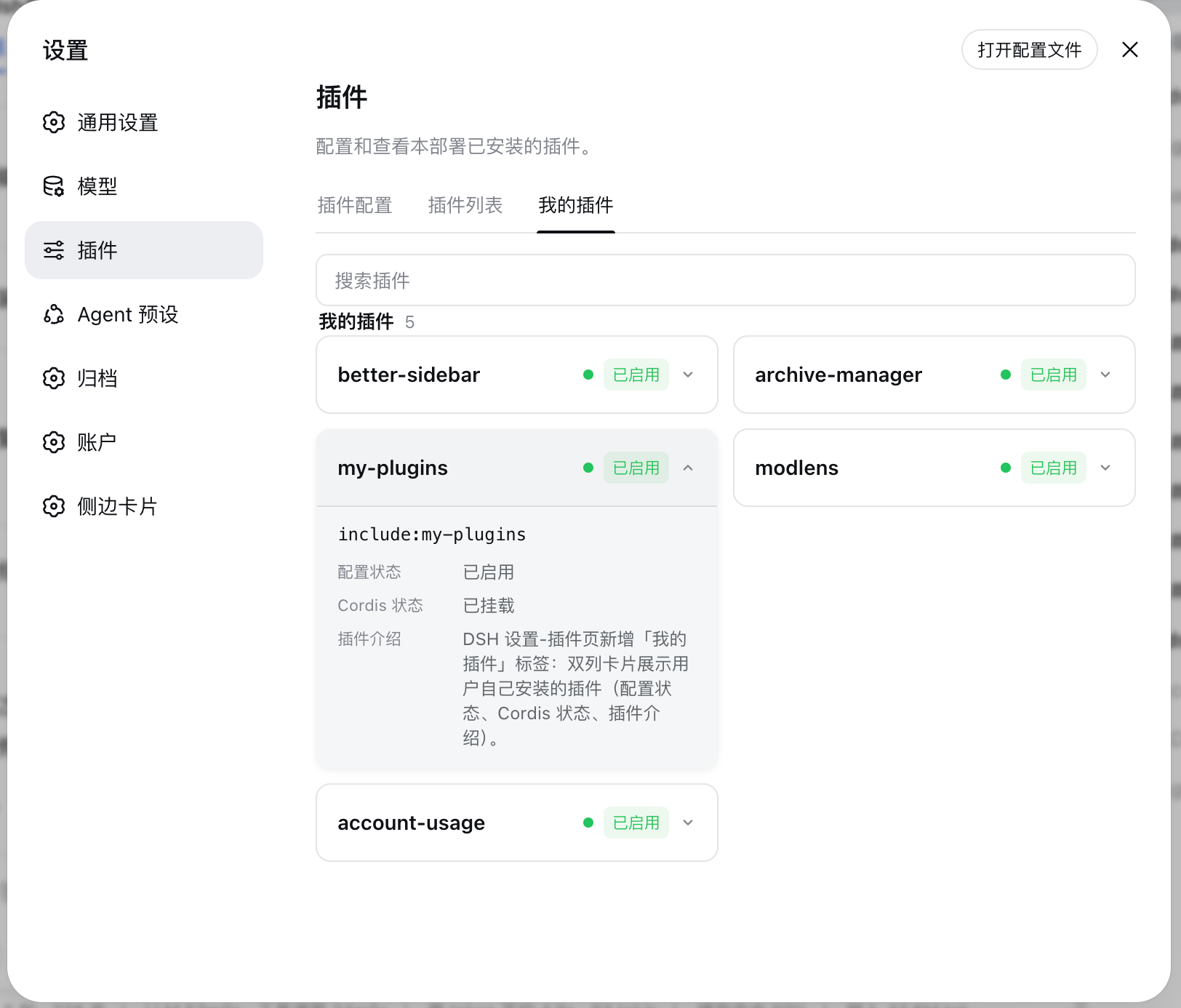The height and width of the screenshot is (1008, 1181).
Task: Click the account-usage plugin name
Action: pyautogui.click(x=411, y=823)
